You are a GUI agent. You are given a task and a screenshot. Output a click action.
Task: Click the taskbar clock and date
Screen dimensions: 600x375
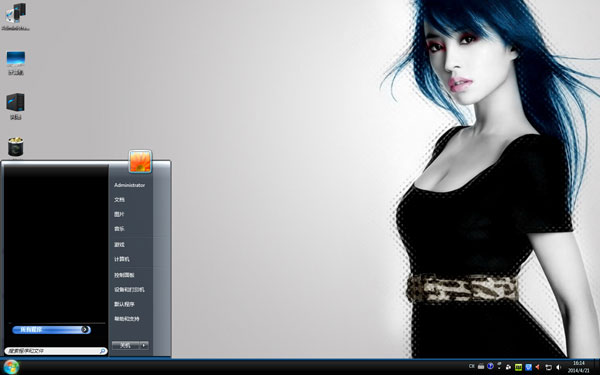pos(579,367)
